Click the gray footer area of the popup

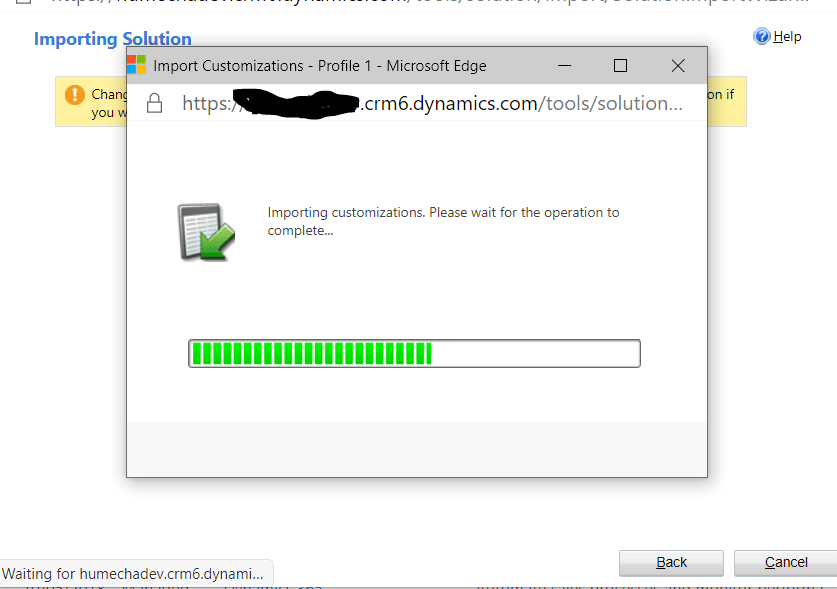[417, 449]
